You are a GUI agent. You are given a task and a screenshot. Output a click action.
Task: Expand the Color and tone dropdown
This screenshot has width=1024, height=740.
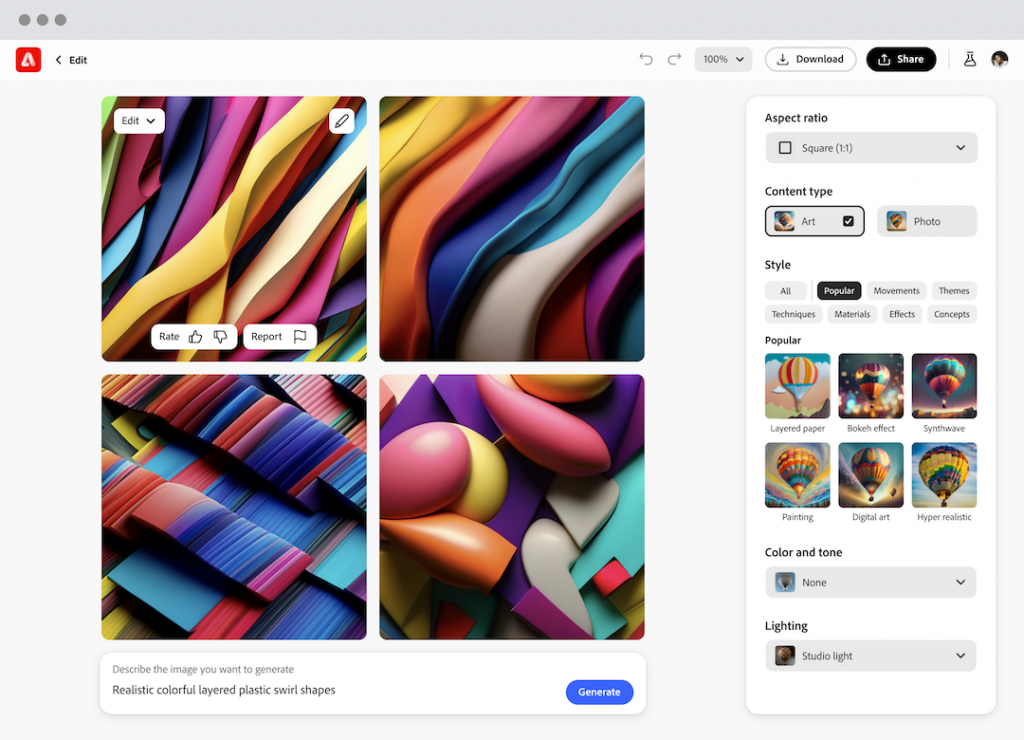870,582
